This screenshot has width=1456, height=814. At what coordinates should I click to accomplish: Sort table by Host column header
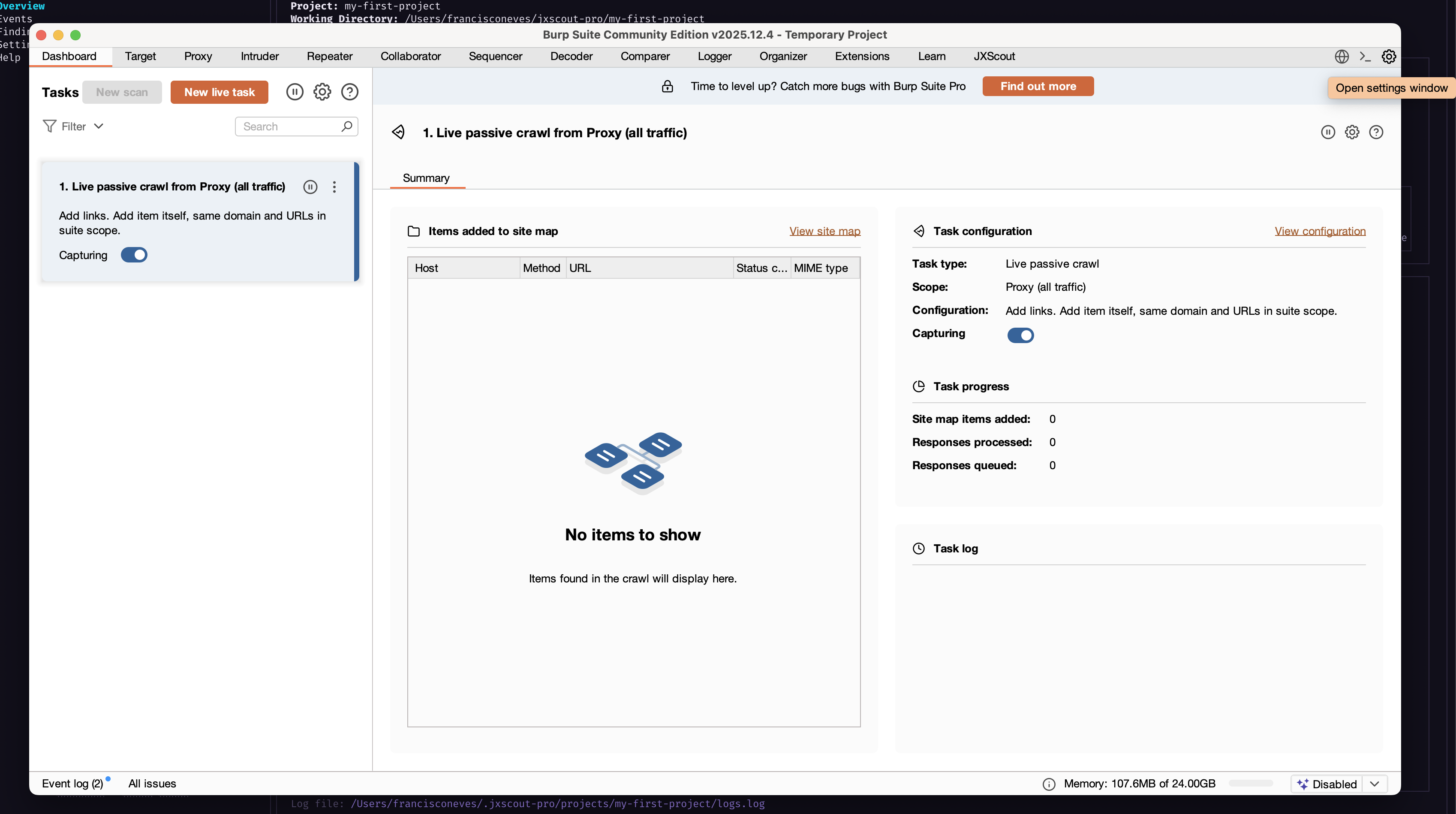point(463,268)
